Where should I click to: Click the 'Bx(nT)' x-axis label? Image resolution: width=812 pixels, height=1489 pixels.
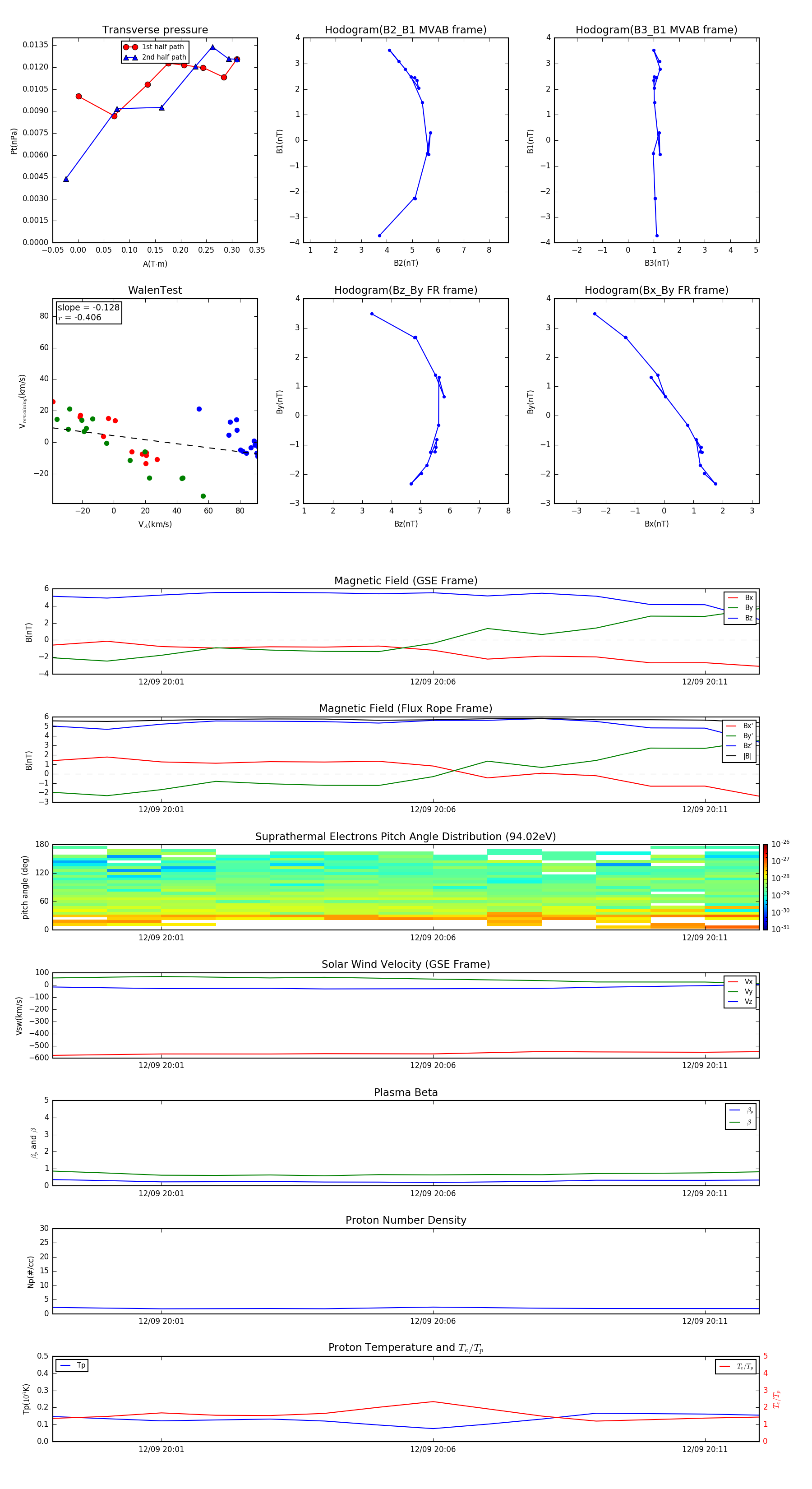click(656, 524)
